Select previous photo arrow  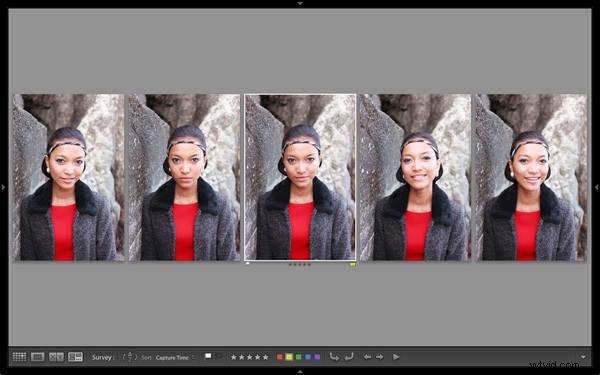pos(367,357)
